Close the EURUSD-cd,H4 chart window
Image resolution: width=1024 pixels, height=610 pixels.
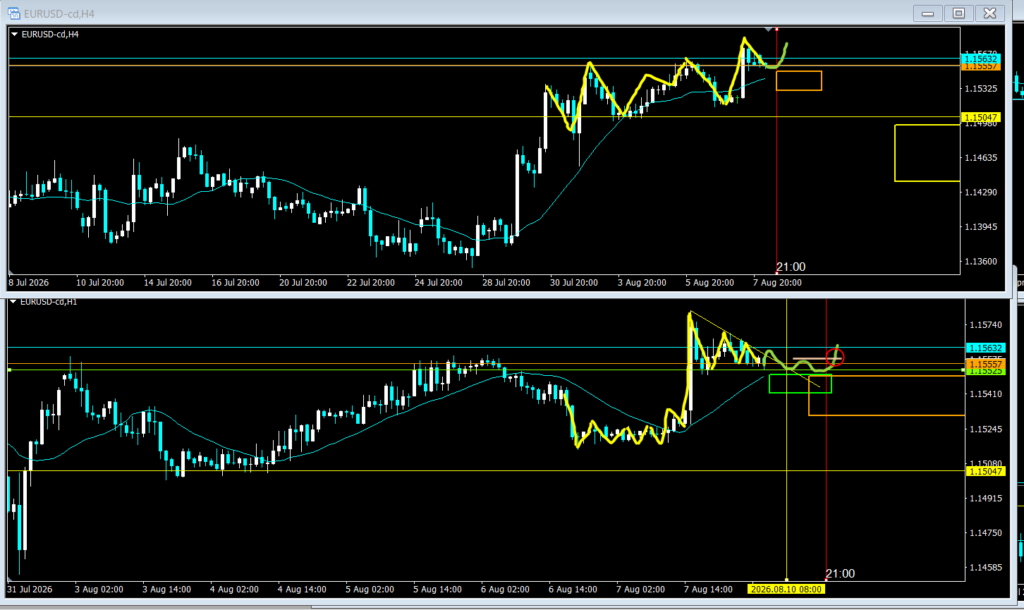990,13
